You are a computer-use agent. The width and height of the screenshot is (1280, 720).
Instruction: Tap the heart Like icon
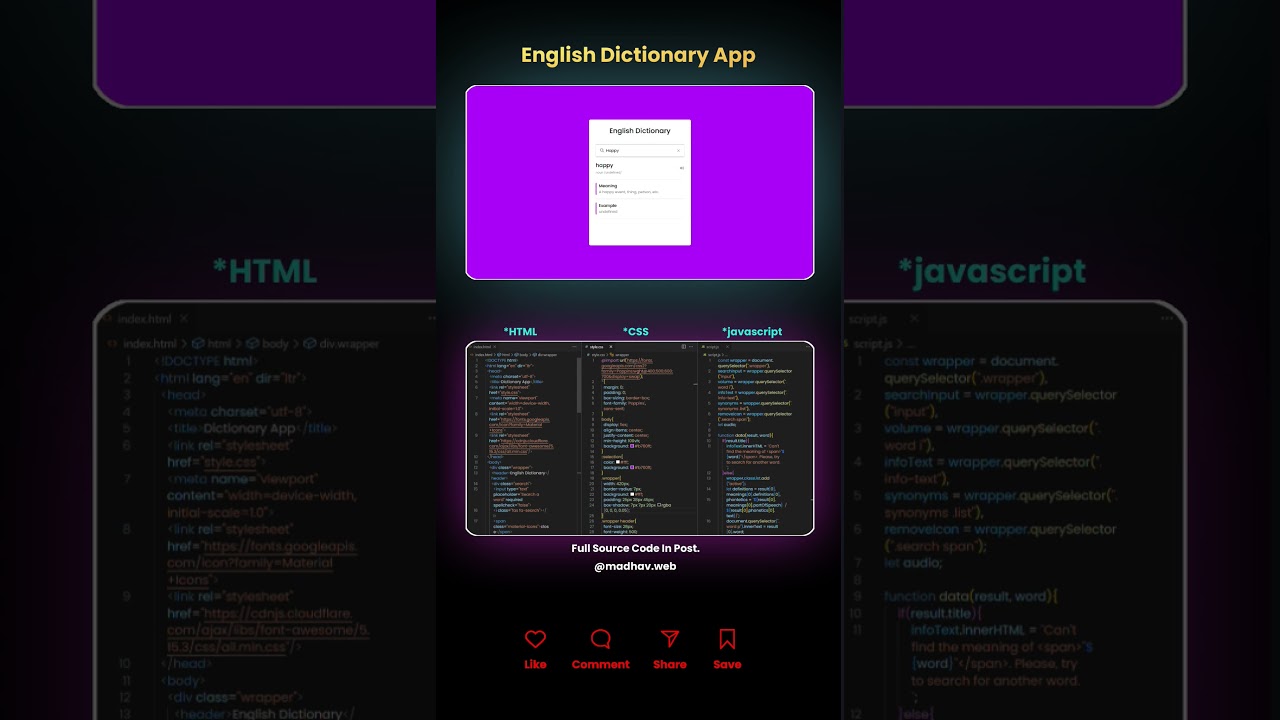(535, 639)
